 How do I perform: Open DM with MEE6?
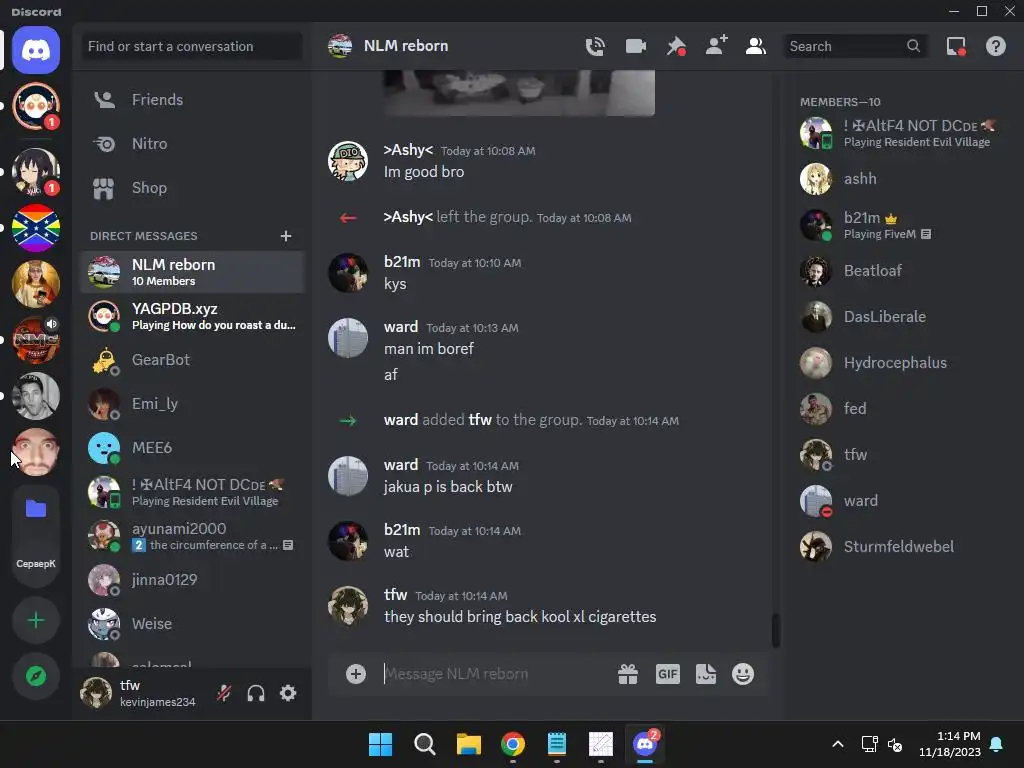click(192, 448)
